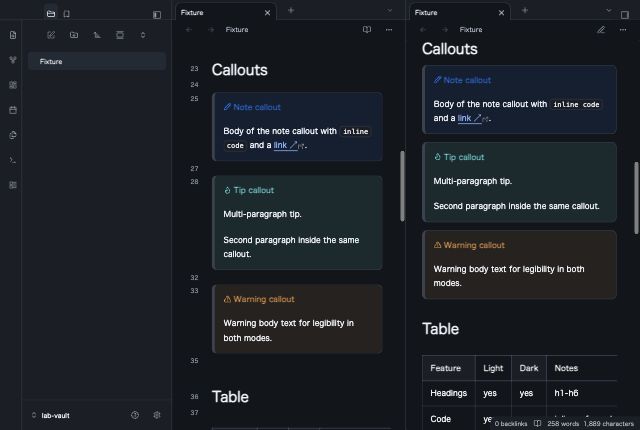Click Note callout title in the editor
The image size is (640, 430).
[257, 107]
